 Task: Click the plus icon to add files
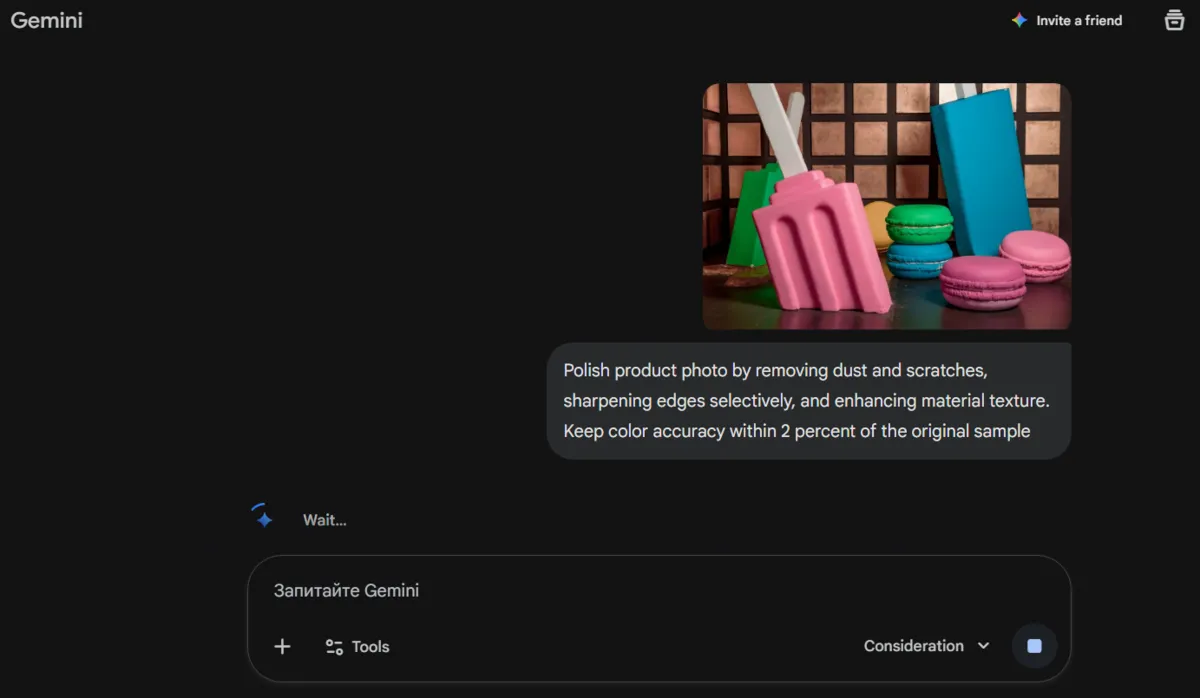[282, 647]
